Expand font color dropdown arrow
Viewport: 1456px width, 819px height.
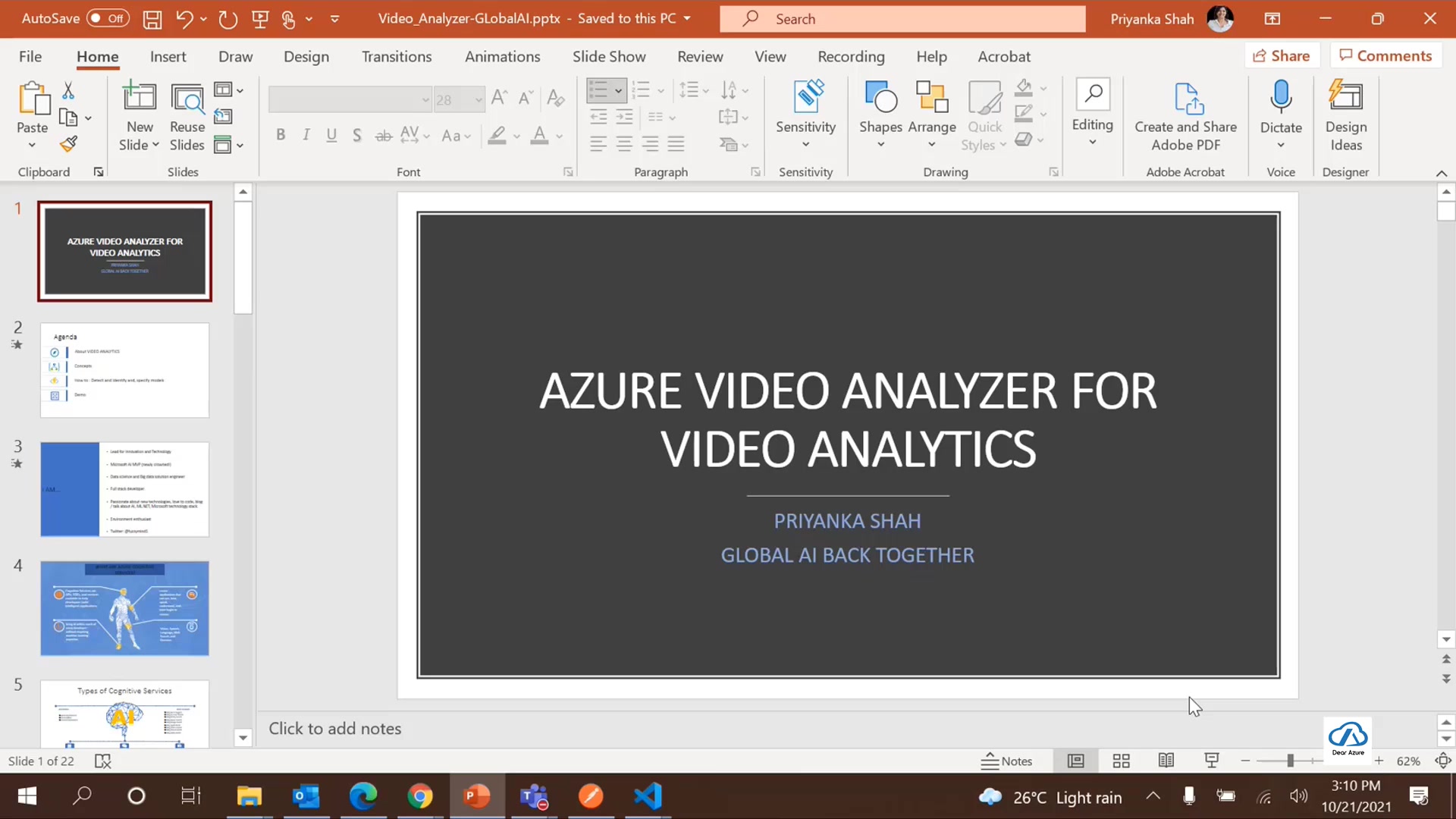[x=560, y=136]
